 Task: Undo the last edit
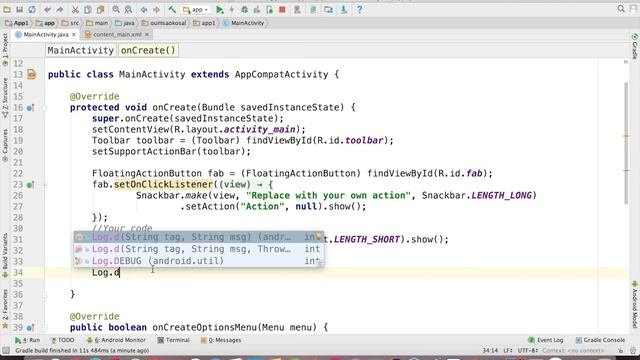tap(47, 9)
